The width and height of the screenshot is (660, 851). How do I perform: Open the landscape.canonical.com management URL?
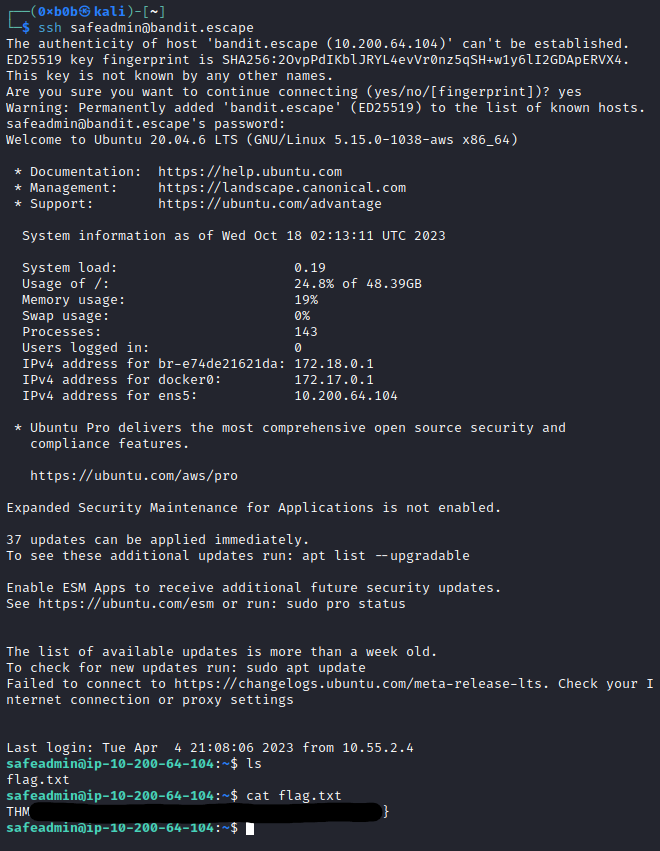tap(282, 188)
